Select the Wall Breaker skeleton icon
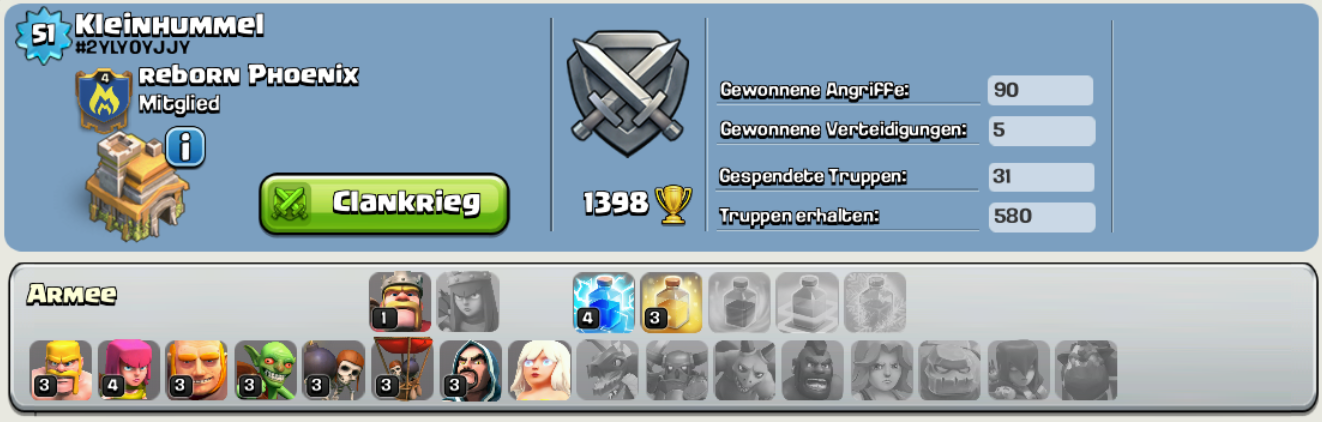This screenshot has width=1322, height=422. point(333,370)
